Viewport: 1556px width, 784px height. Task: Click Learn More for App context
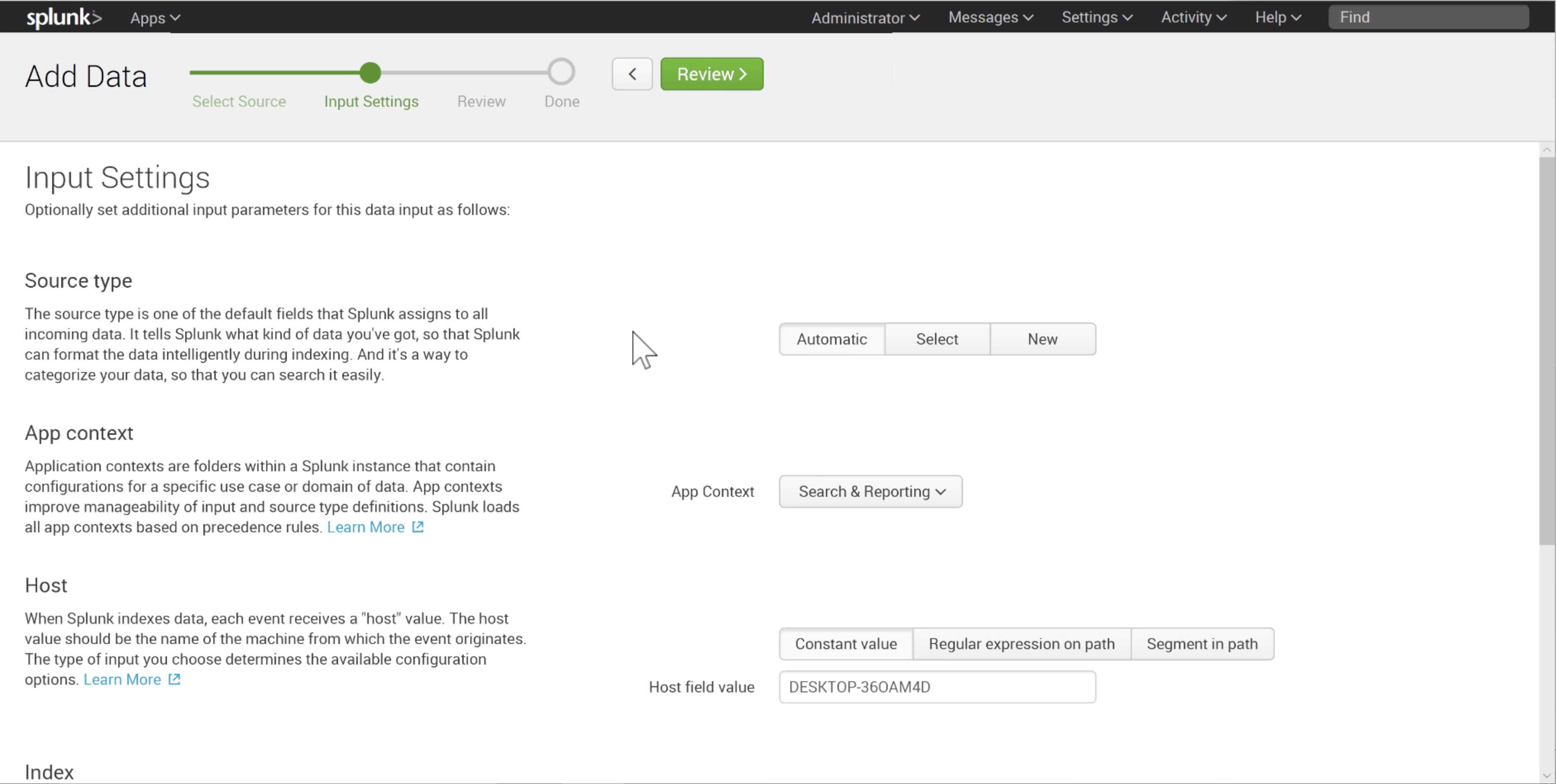(x=373, y=527)
